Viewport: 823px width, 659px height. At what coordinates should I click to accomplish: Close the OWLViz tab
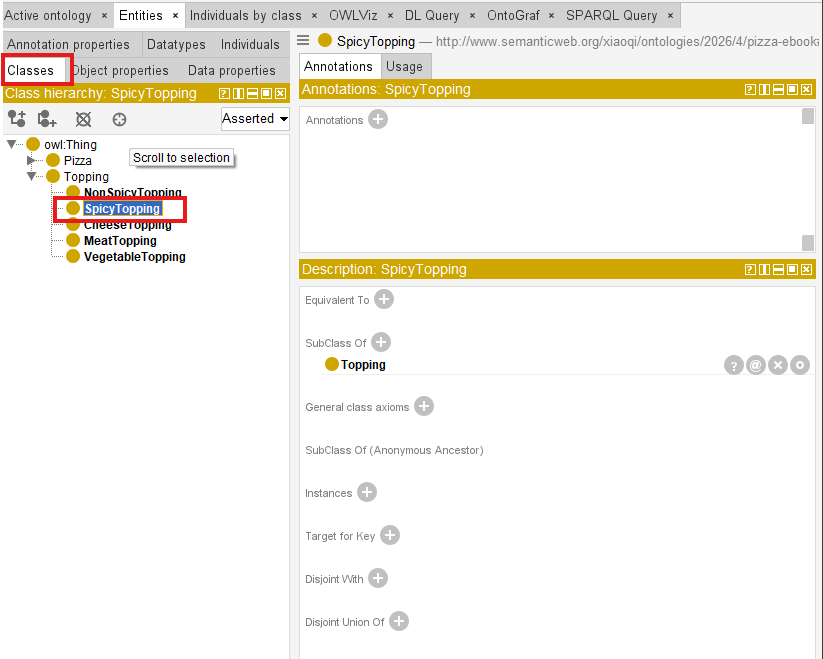point(391,16)
